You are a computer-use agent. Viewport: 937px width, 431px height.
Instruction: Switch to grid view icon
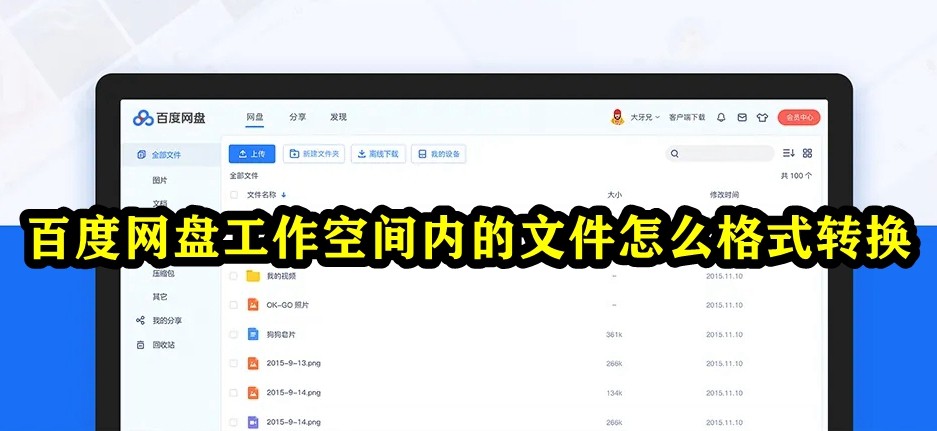[x=807, y=153]
